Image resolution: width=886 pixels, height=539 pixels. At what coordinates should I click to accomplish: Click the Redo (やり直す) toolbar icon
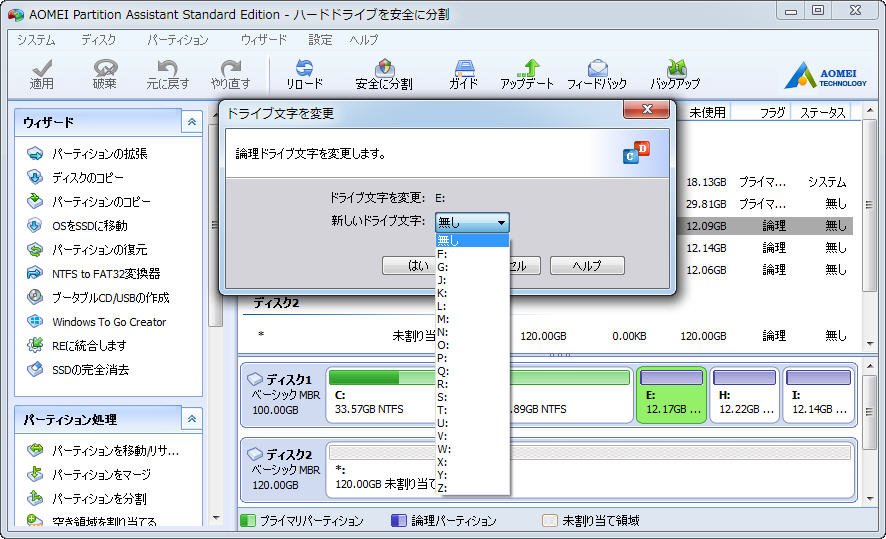click(231, 75)
